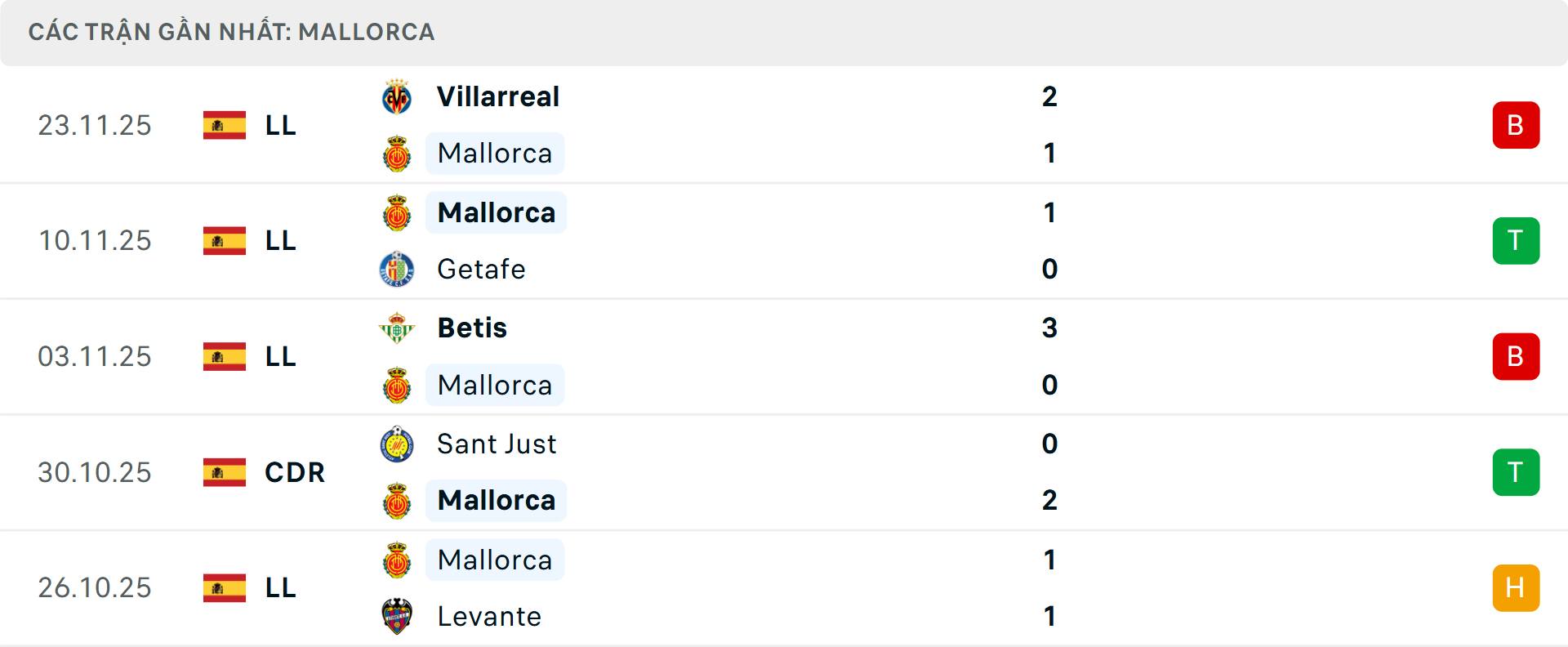Image resolution: width=1568 pixels, height=647 pixels.
Task: Click highlighted Mallorca name in Sant Just match
Action: coord(497,500)
